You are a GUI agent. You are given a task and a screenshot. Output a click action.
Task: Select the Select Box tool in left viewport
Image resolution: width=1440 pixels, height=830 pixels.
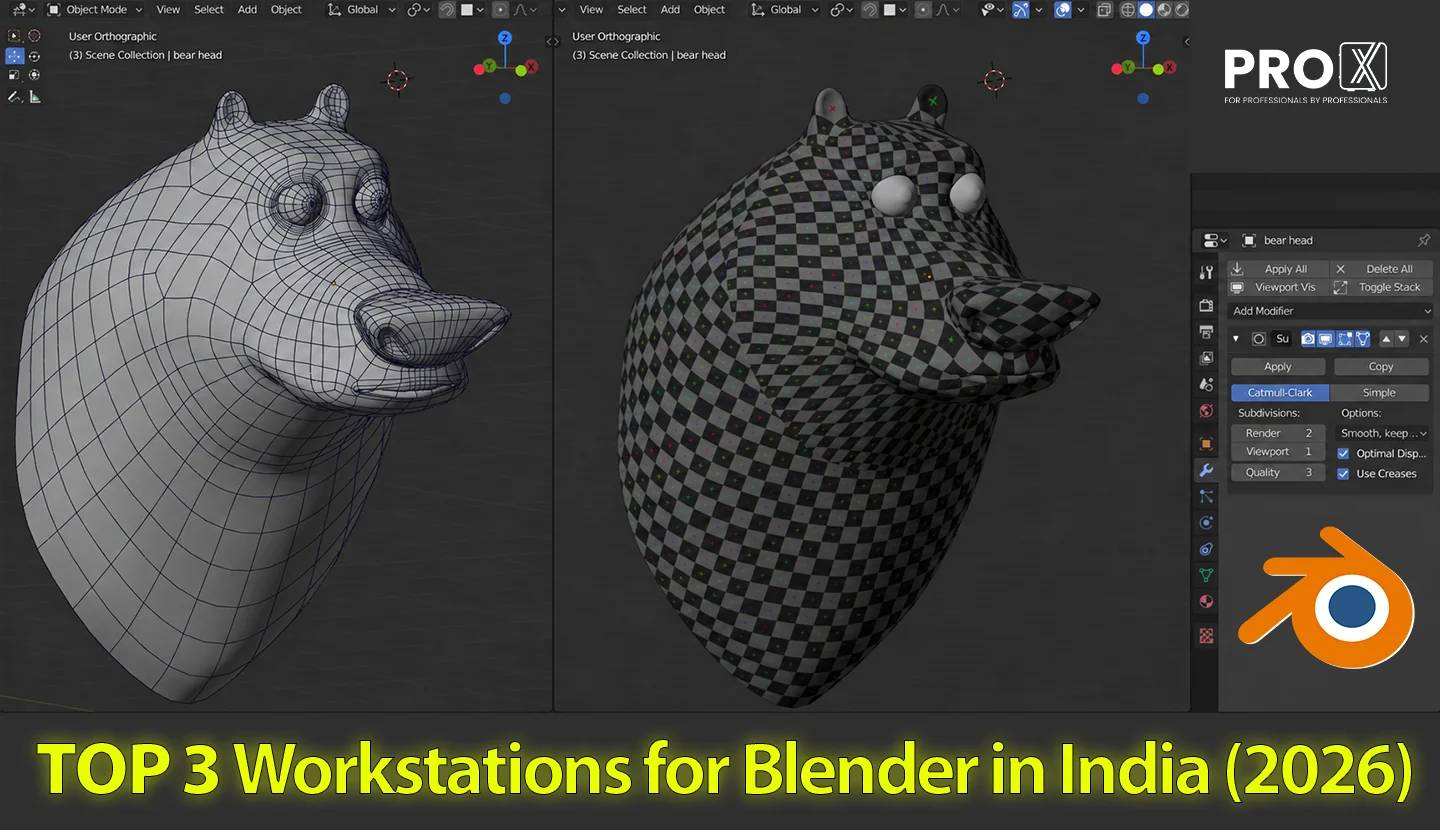pyautogui.click(x=14, y=36)
